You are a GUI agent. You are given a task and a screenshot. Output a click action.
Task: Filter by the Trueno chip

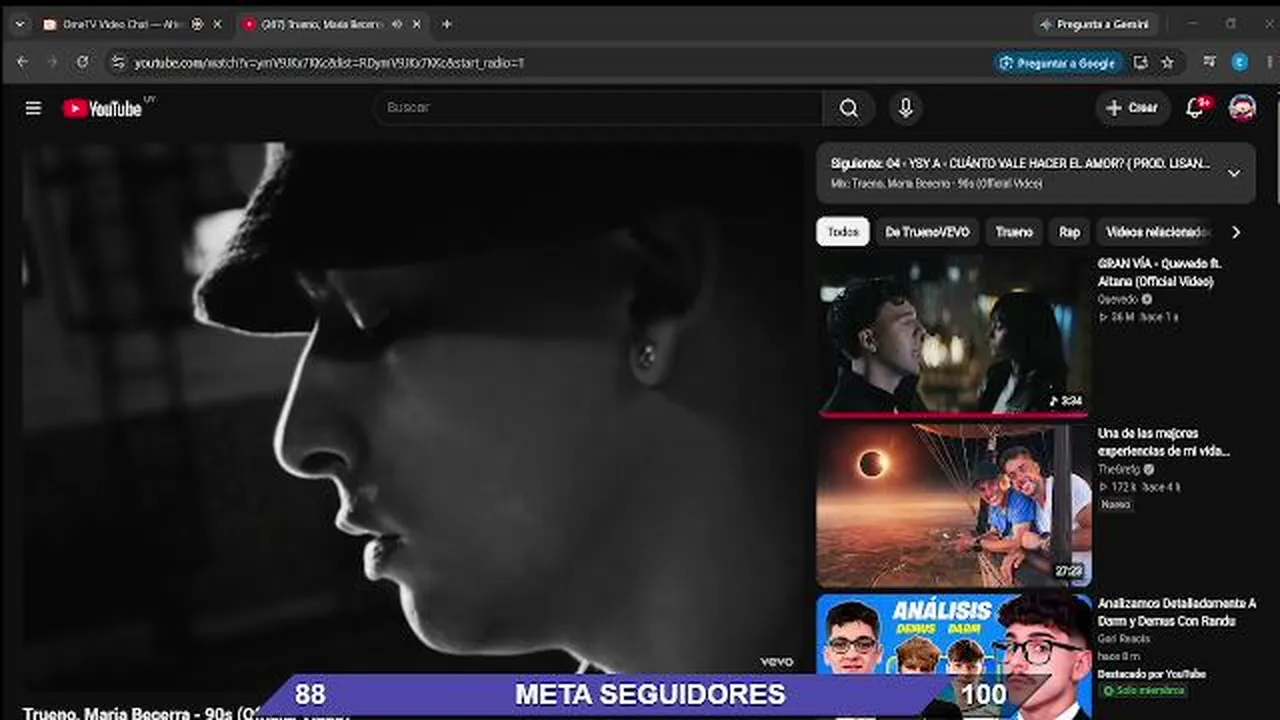(1014, 232)
